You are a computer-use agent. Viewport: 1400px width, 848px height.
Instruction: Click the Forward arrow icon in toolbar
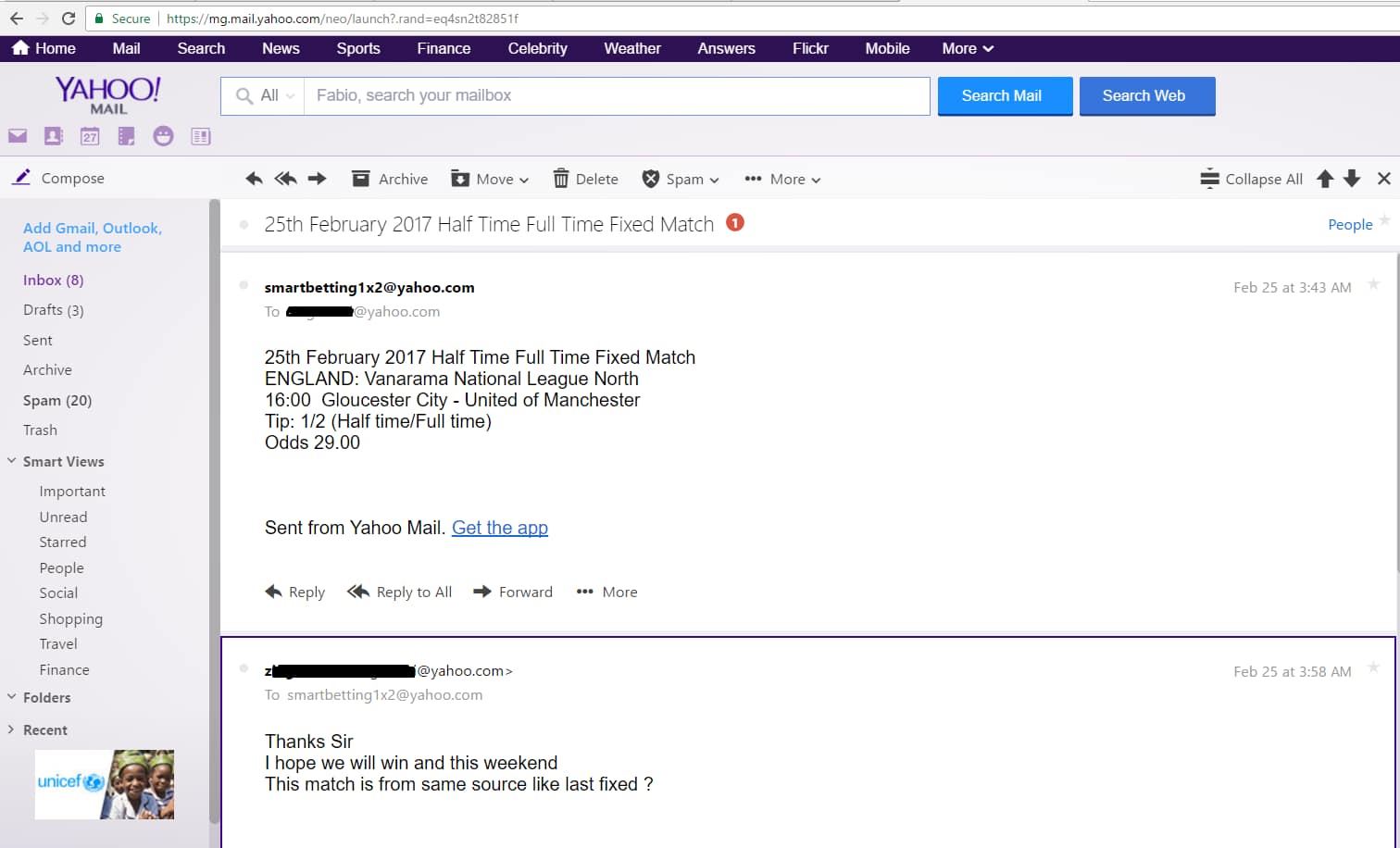click(x=317, y=179)
